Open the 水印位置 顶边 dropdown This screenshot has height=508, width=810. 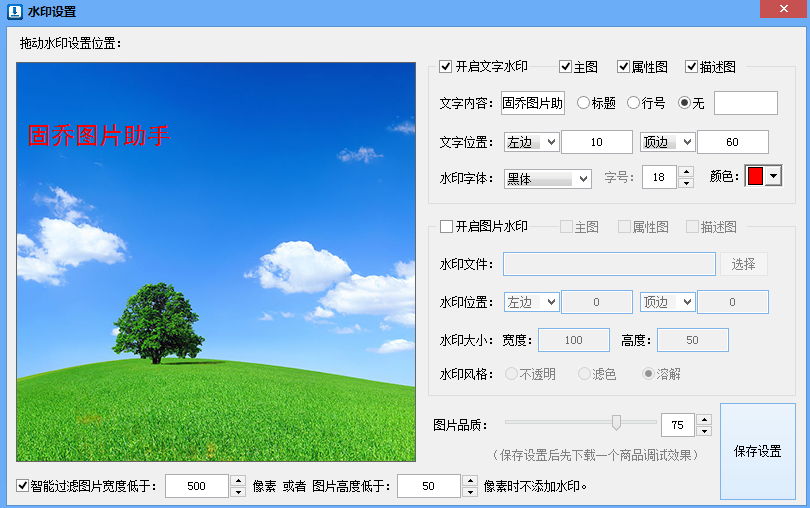667,302
